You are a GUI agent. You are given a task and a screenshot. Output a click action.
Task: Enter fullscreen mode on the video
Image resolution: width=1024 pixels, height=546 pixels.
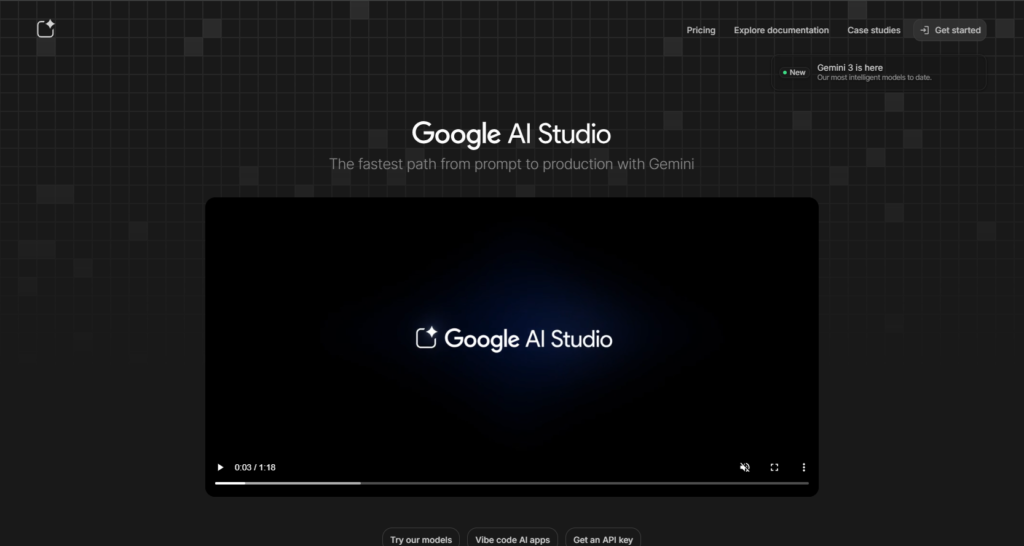(x=774, y=467)
